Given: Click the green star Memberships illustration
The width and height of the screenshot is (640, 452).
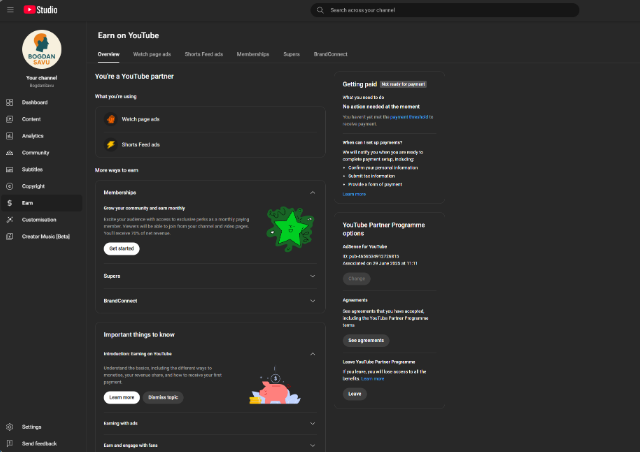Looking at the screenshot, I should (290, 229).
